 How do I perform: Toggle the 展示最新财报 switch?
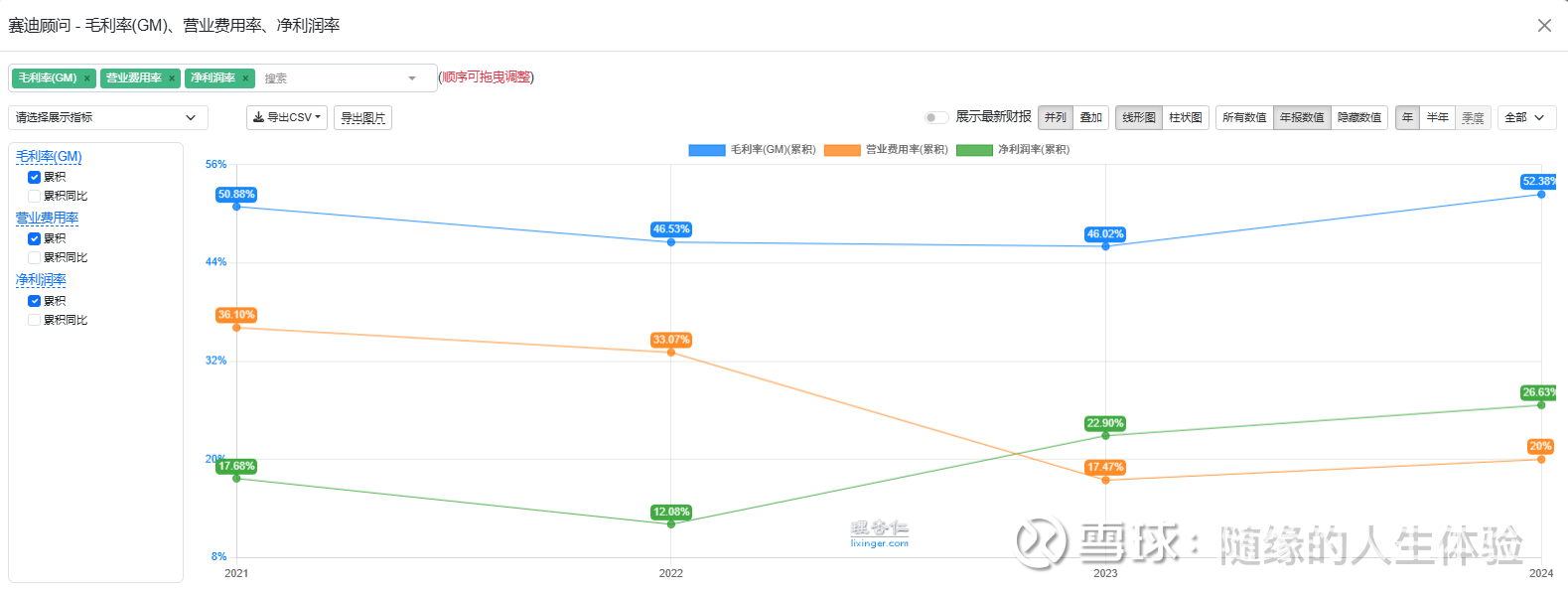[x=935, y=117]
